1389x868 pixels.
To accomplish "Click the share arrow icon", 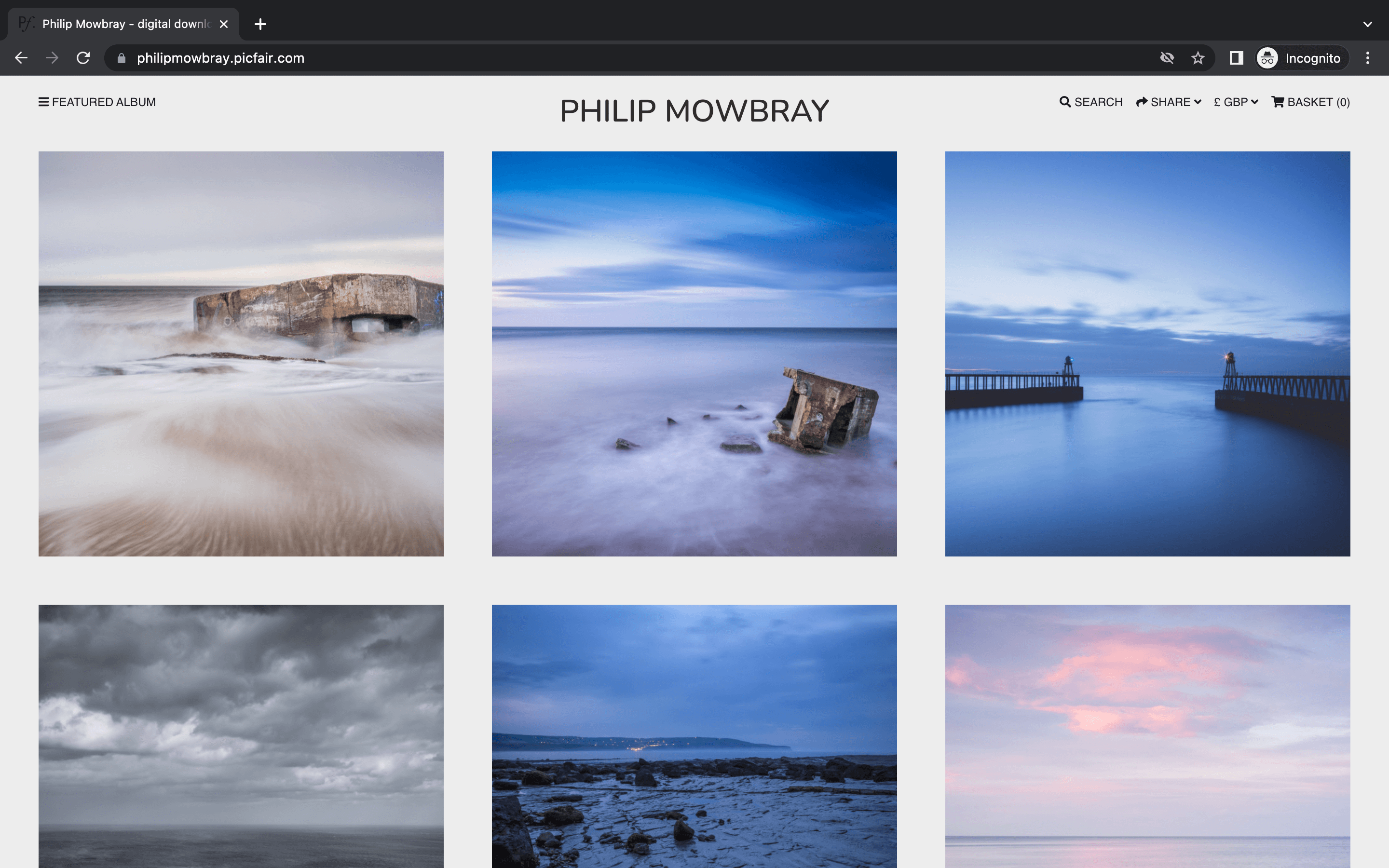I will 1142,102.
